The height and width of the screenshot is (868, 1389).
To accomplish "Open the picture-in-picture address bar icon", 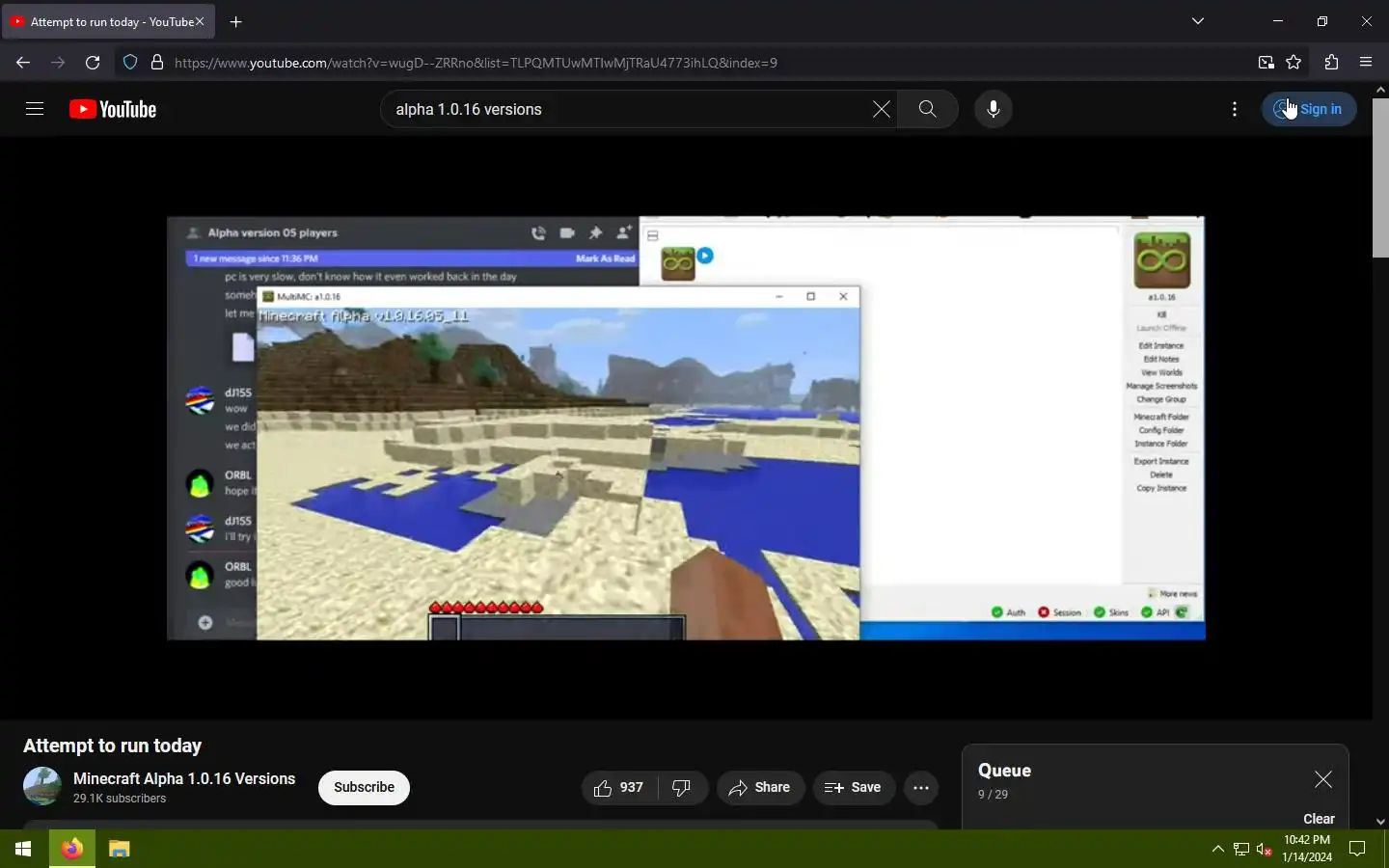I will [1266, 63].
